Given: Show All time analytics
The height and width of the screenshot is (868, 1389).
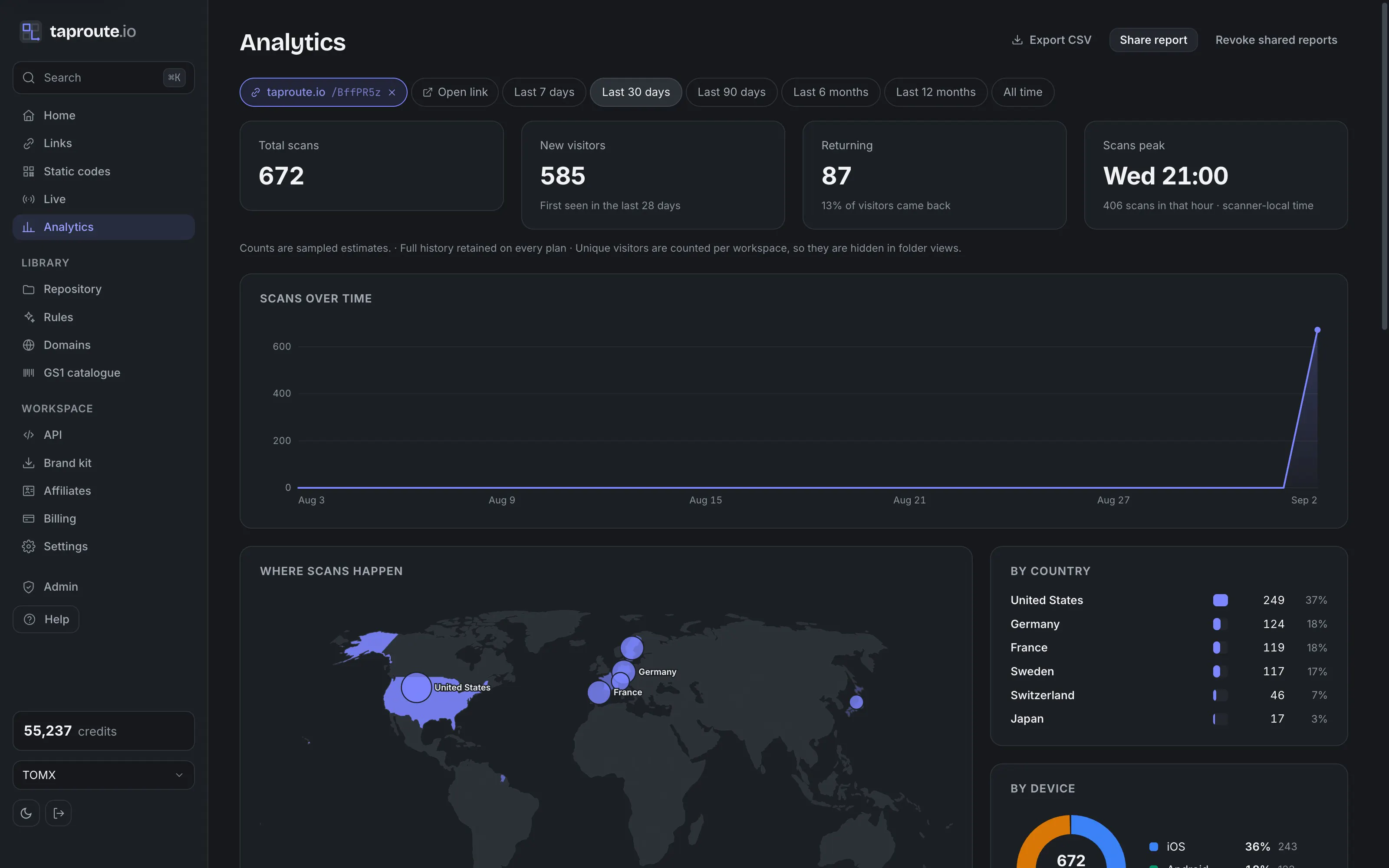Looking at the screenshot, I should pyautogui.click(x=1023, y=92).
